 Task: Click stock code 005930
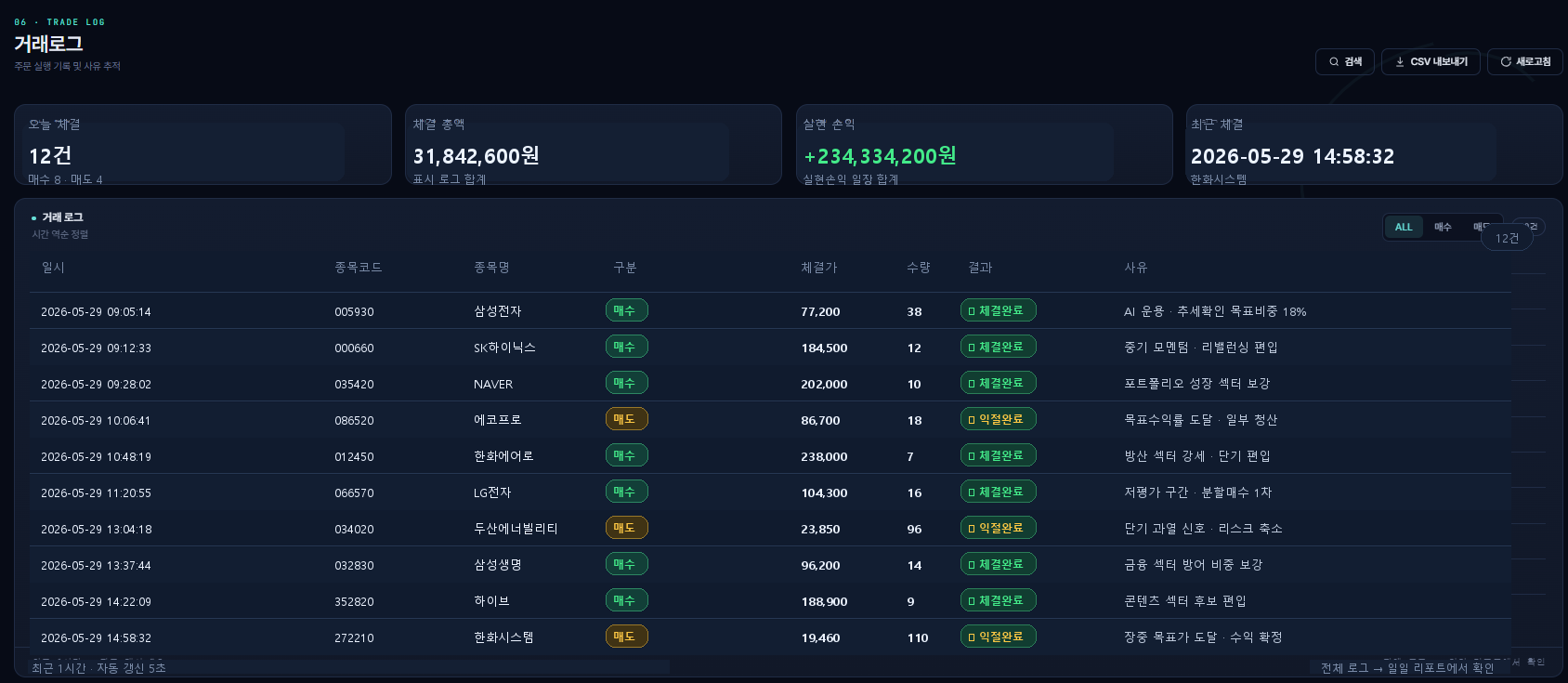[x=354, y=312]
